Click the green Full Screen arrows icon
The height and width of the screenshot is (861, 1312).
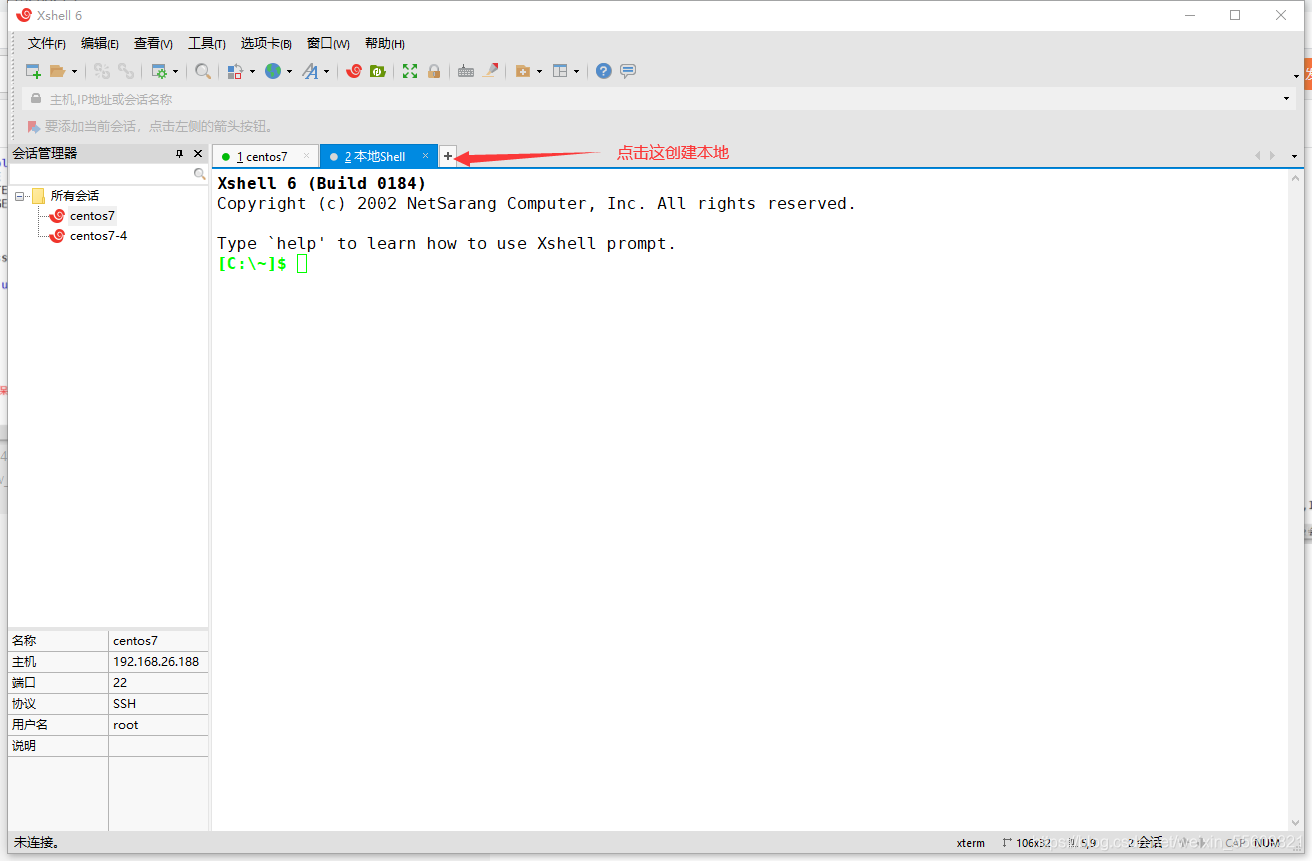coord(410,71)
